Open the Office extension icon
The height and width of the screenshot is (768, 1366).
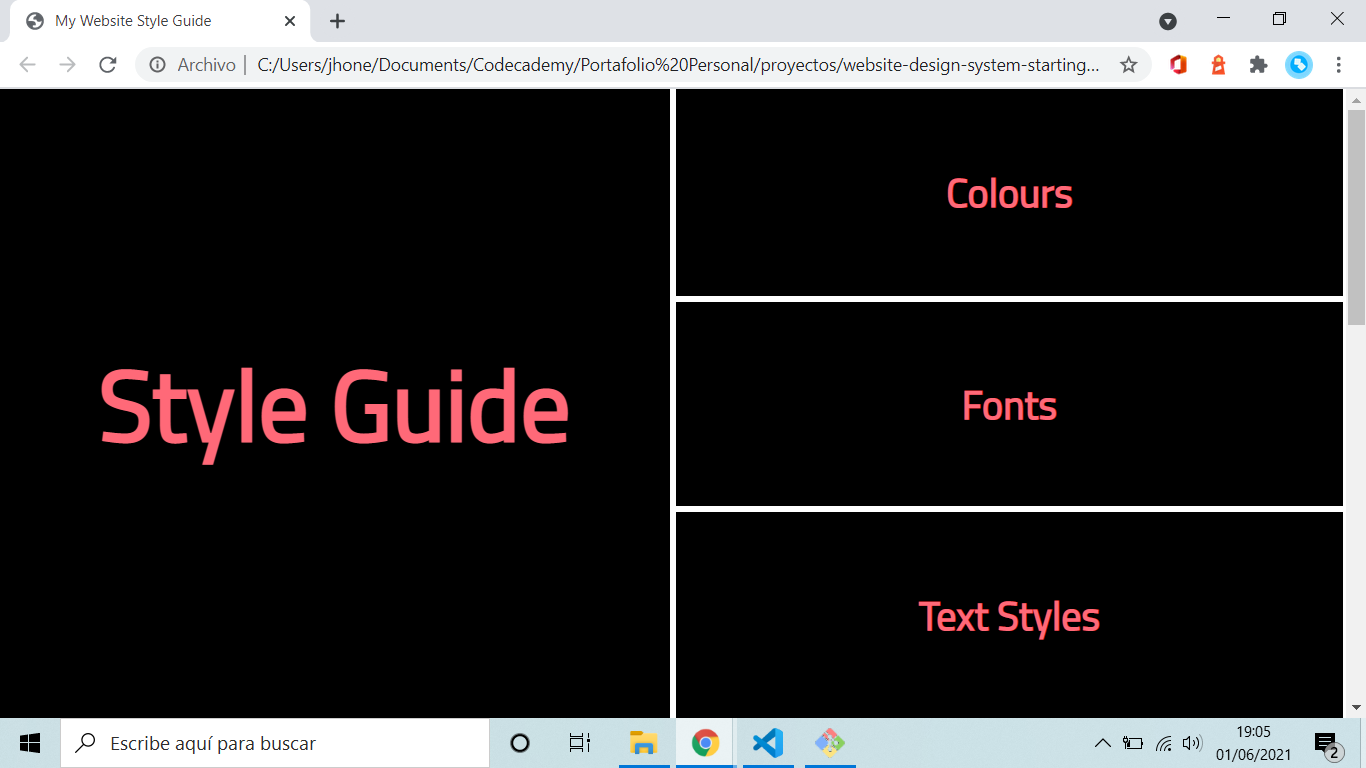[x=1178, y=65]
